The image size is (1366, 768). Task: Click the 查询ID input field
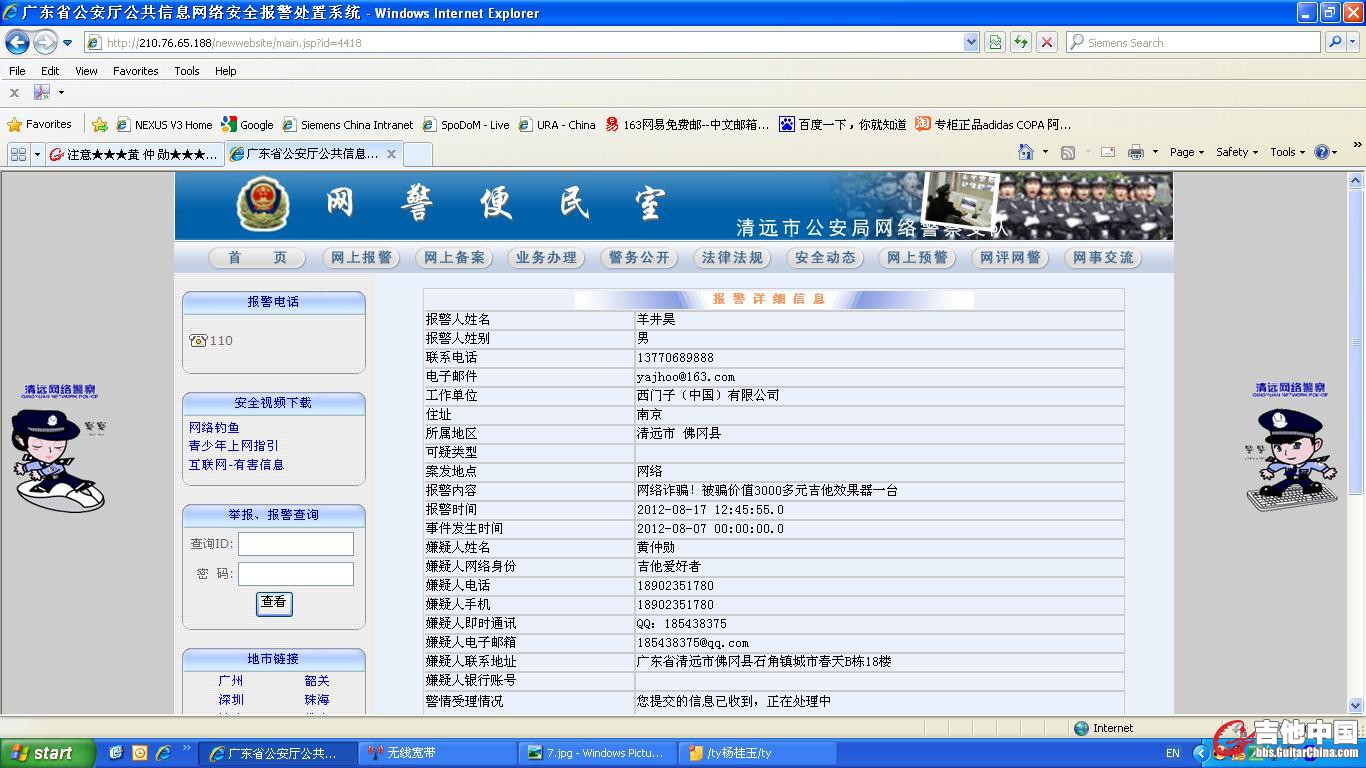(295, 544)
